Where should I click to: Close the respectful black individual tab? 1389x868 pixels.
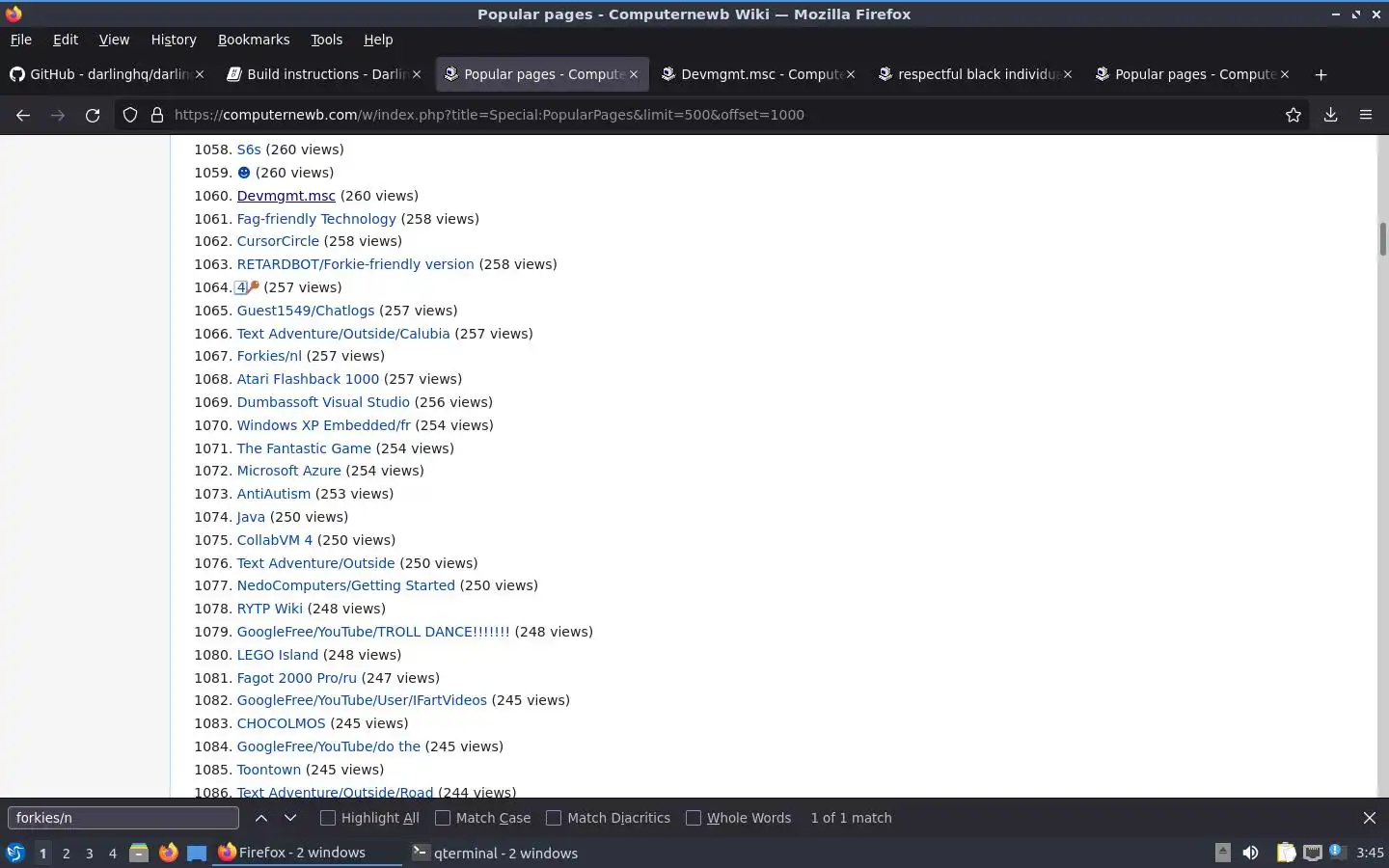click(1068, 74)
